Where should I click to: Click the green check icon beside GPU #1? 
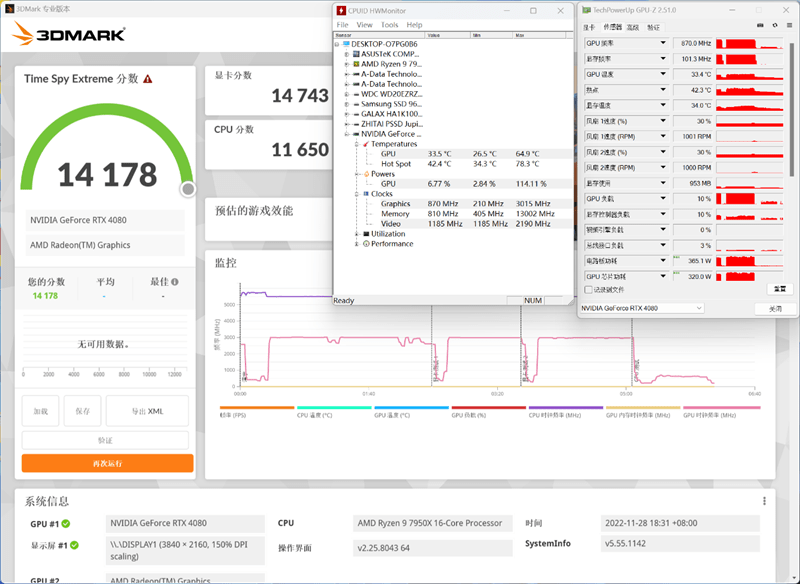pos(66,524)
